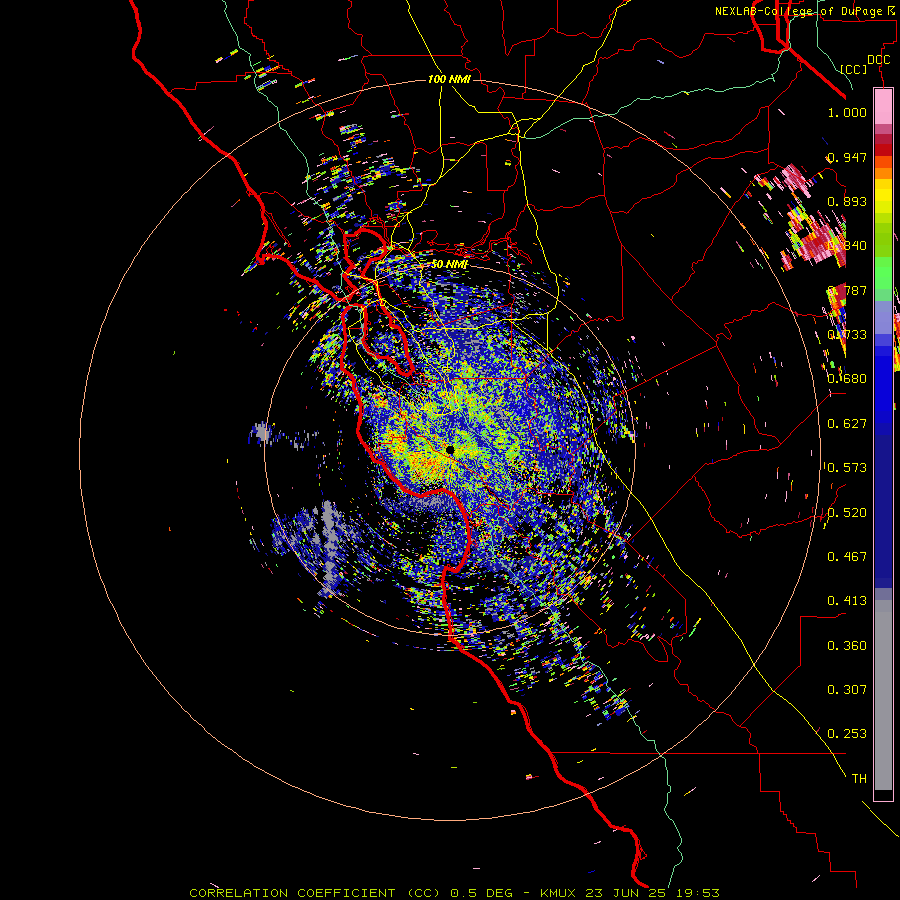Click the 0.573 scale value

[847, 467]
